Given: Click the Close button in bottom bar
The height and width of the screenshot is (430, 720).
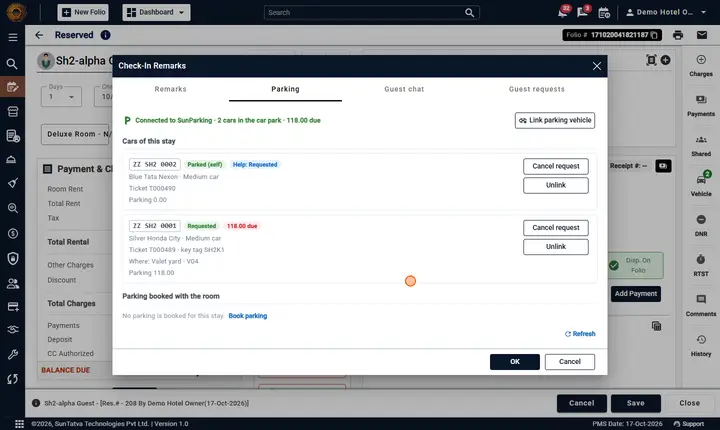Looking at the screenshot, I should [x=689, y=403].
